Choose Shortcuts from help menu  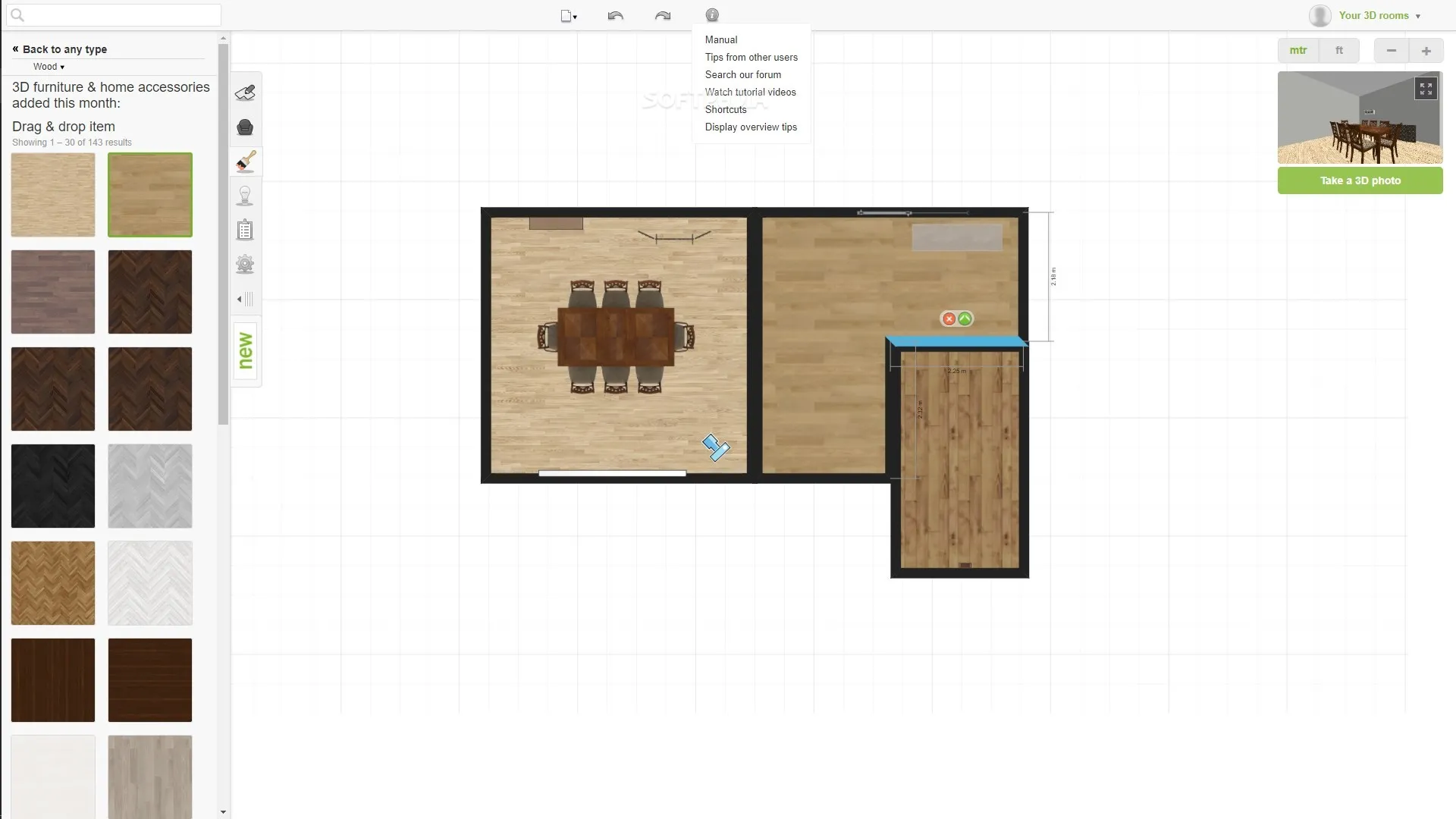click(725, 109)
